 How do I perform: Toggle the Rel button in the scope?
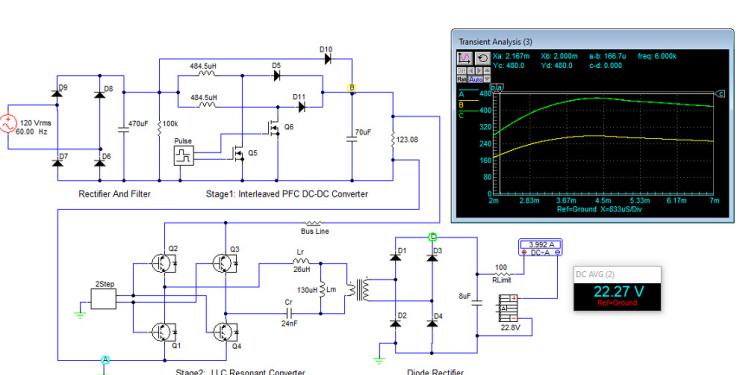coord(462,79)
